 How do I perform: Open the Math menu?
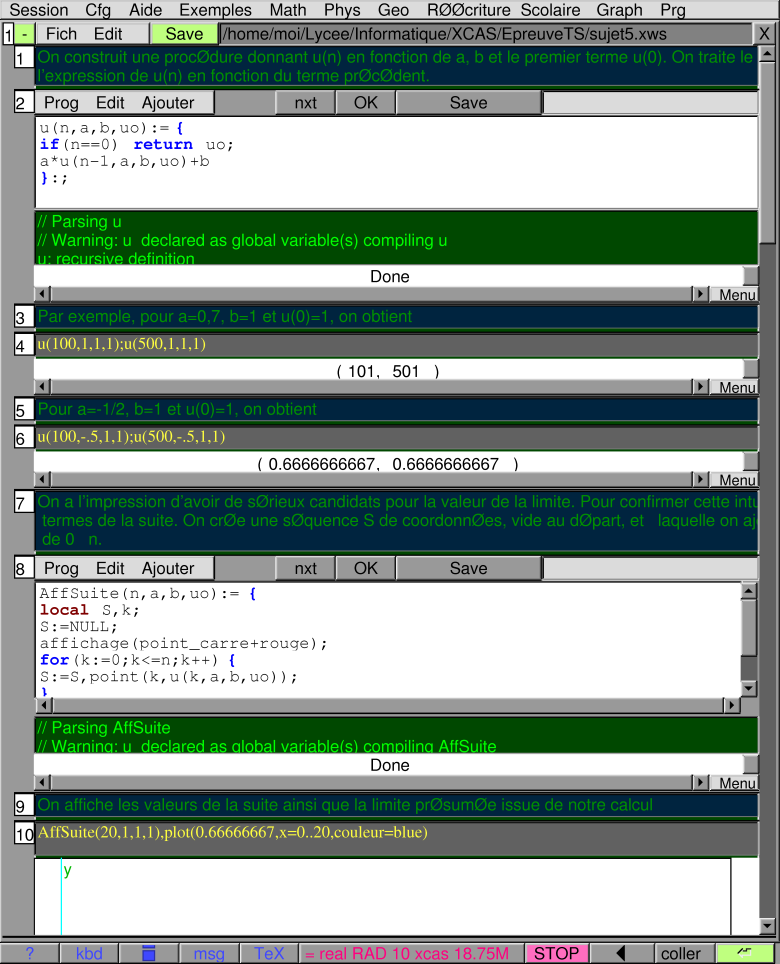coord(288,10)
